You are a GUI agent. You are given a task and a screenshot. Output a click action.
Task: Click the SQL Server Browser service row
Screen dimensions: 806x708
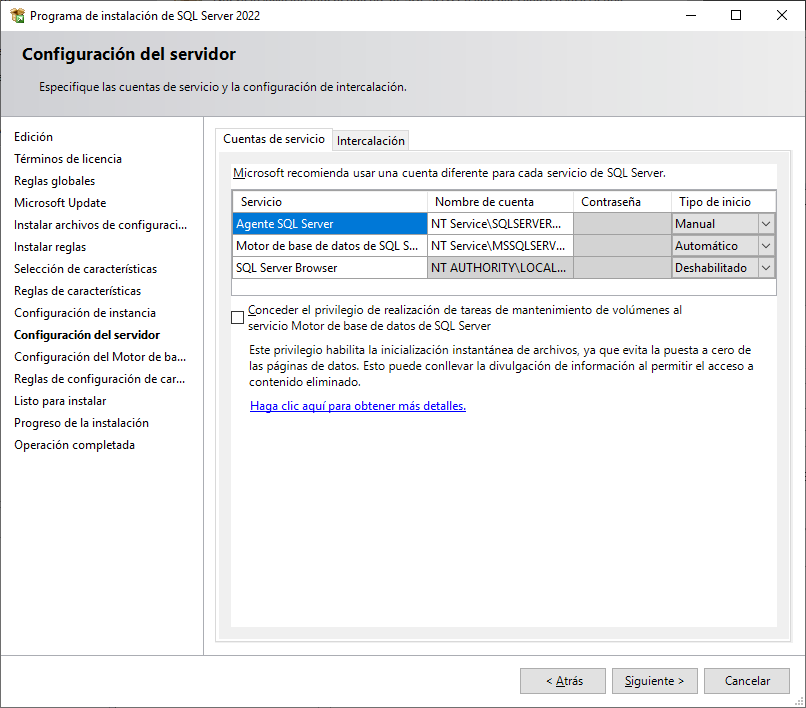(x=300, y=267)
